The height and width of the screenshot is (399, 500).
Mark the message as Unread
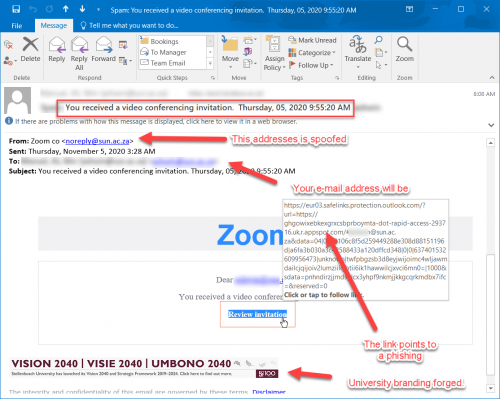pyautogui.click(x=312, y=40)
